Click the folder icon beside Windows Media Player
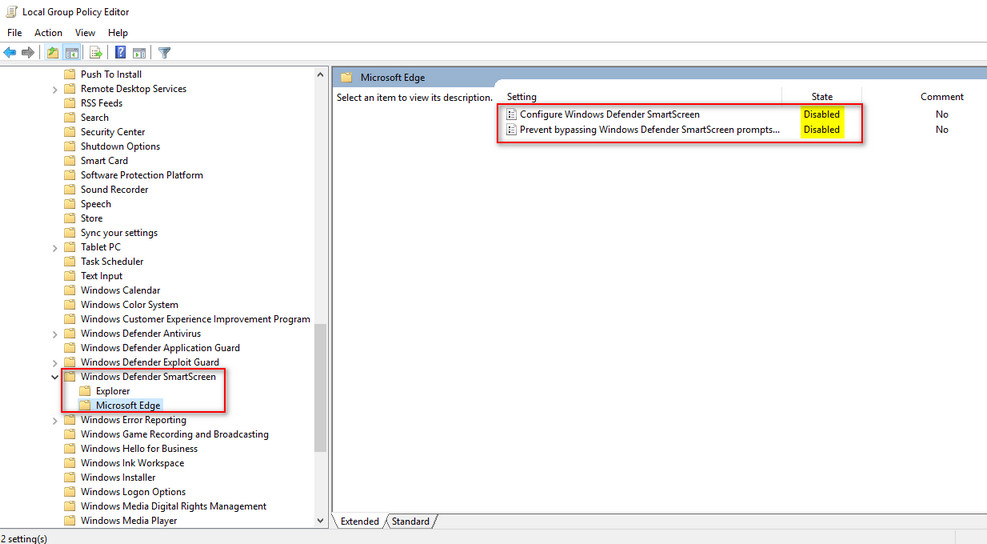 coord(70,521)
